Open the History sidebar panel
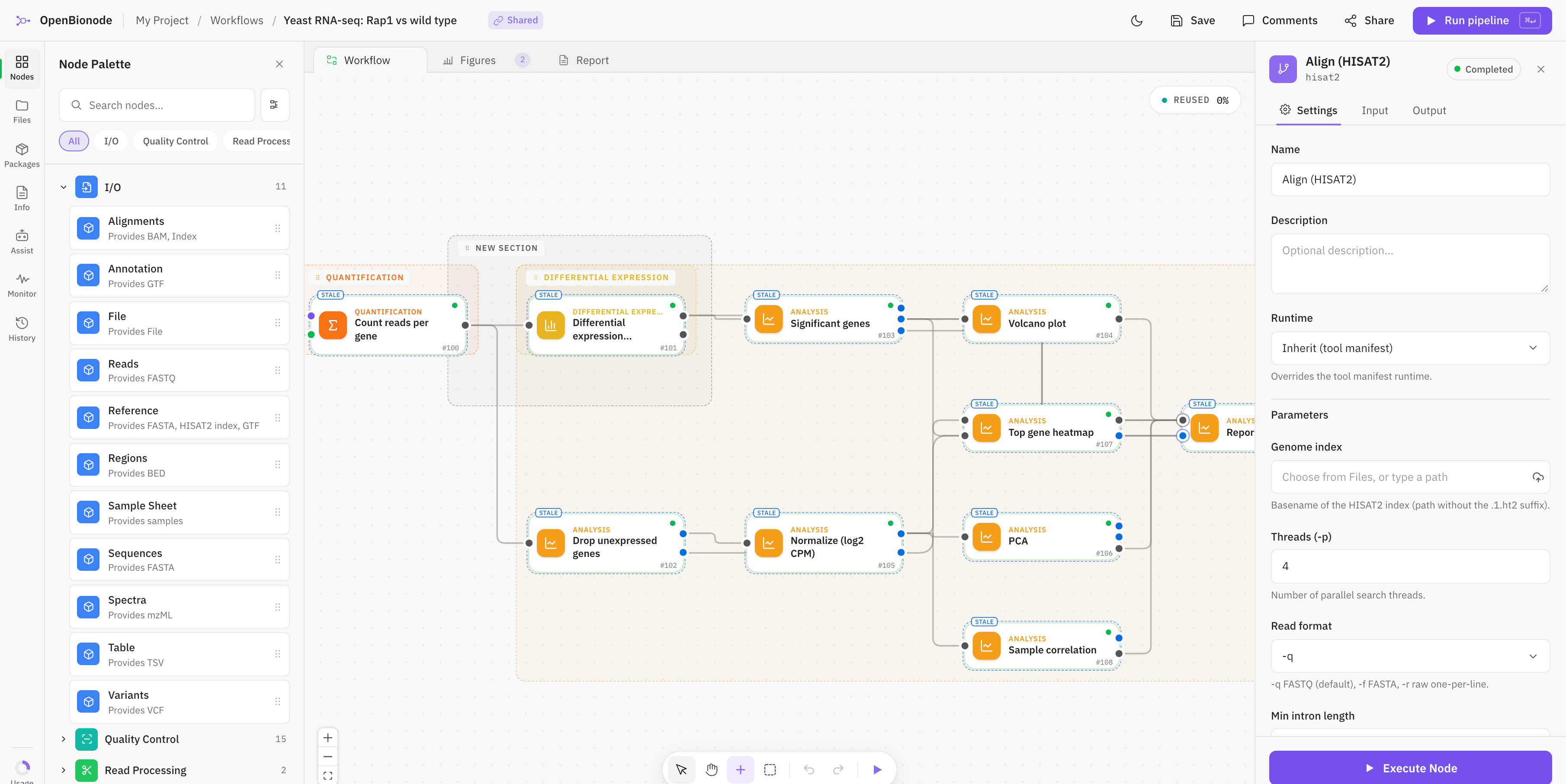This screenshot has height=784, width=1566. [22, 329]
